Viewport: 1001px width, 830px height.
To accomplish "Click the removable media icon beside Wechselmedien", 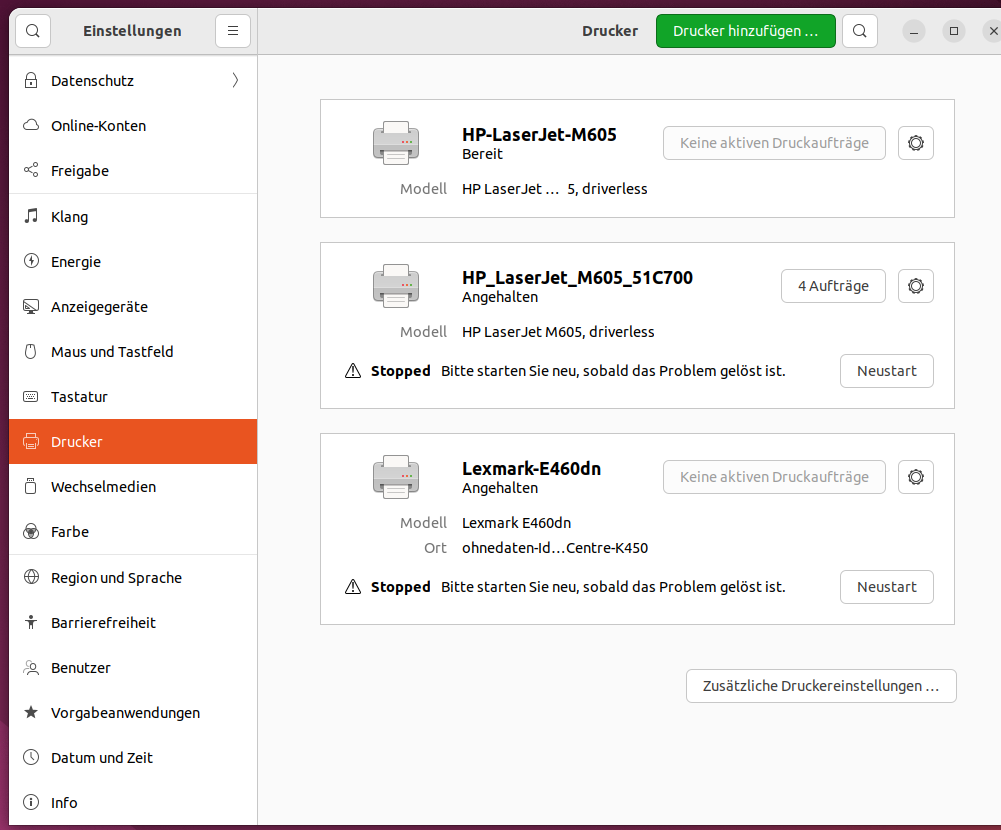I will [x=31, y=487].
